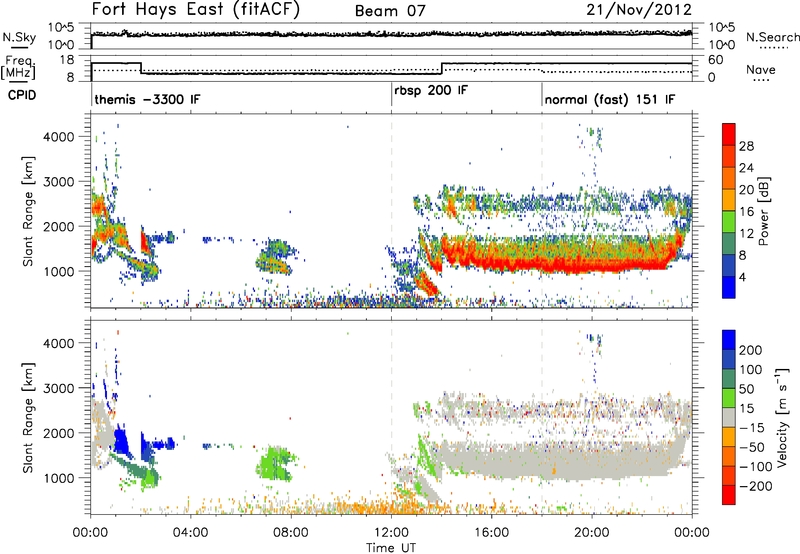Click the 'Freq. [MHz]' axis label
The height and width of the screenshot is (554, 800).
coord(18,68)
